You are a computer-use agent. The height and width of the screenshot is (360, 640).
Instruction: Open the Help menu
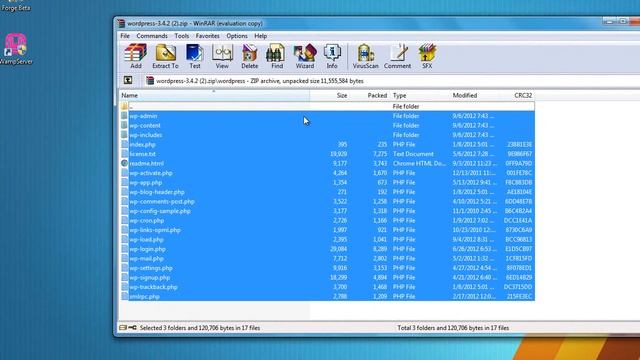click(260, 36)
